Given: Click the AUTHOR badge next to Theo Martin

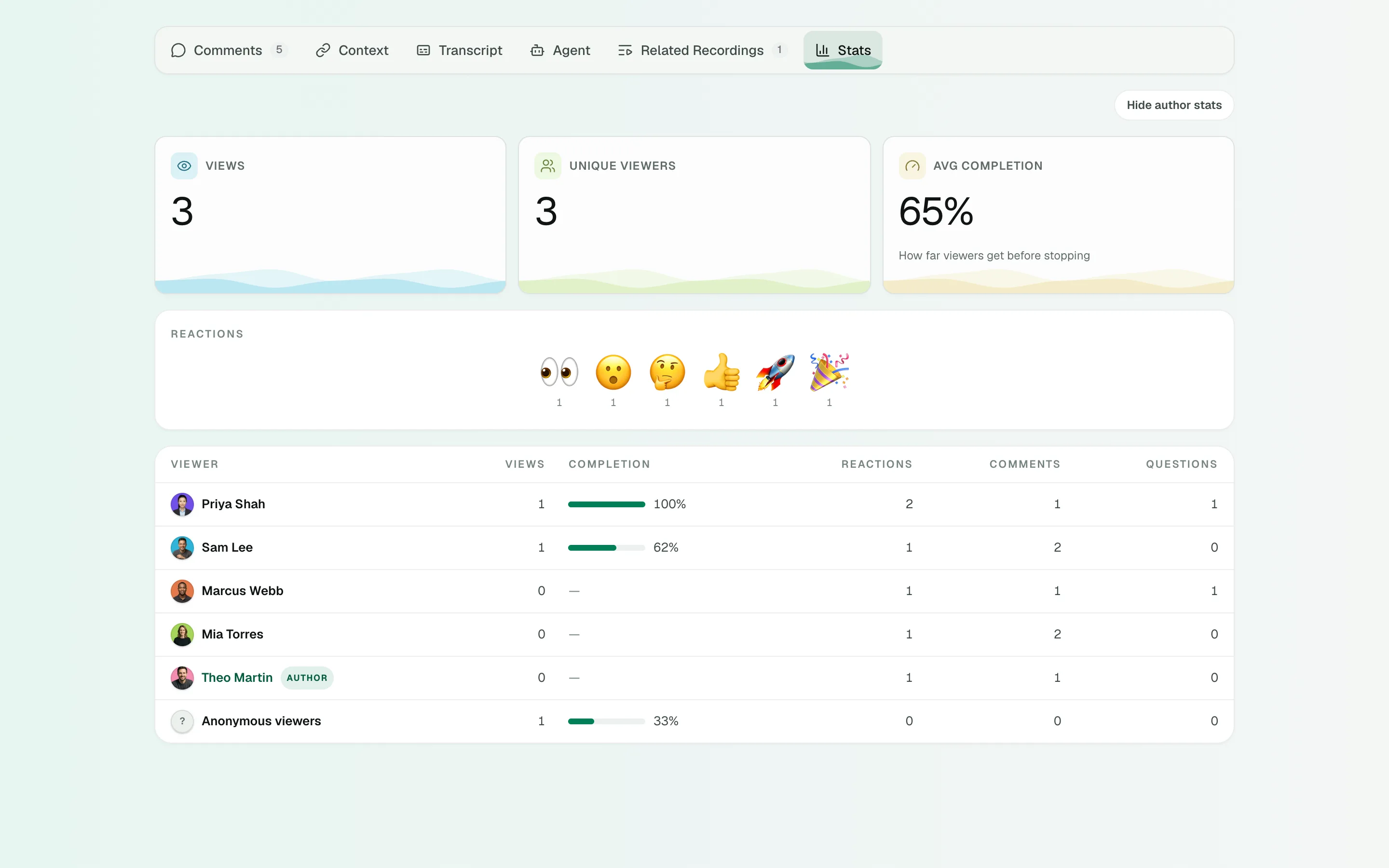Looking at the screenshot, I should pos(307,678).
